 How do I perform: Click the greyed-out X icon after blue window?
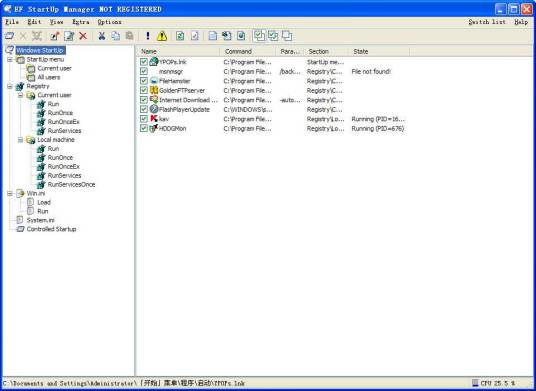click(x=23, y=36)
